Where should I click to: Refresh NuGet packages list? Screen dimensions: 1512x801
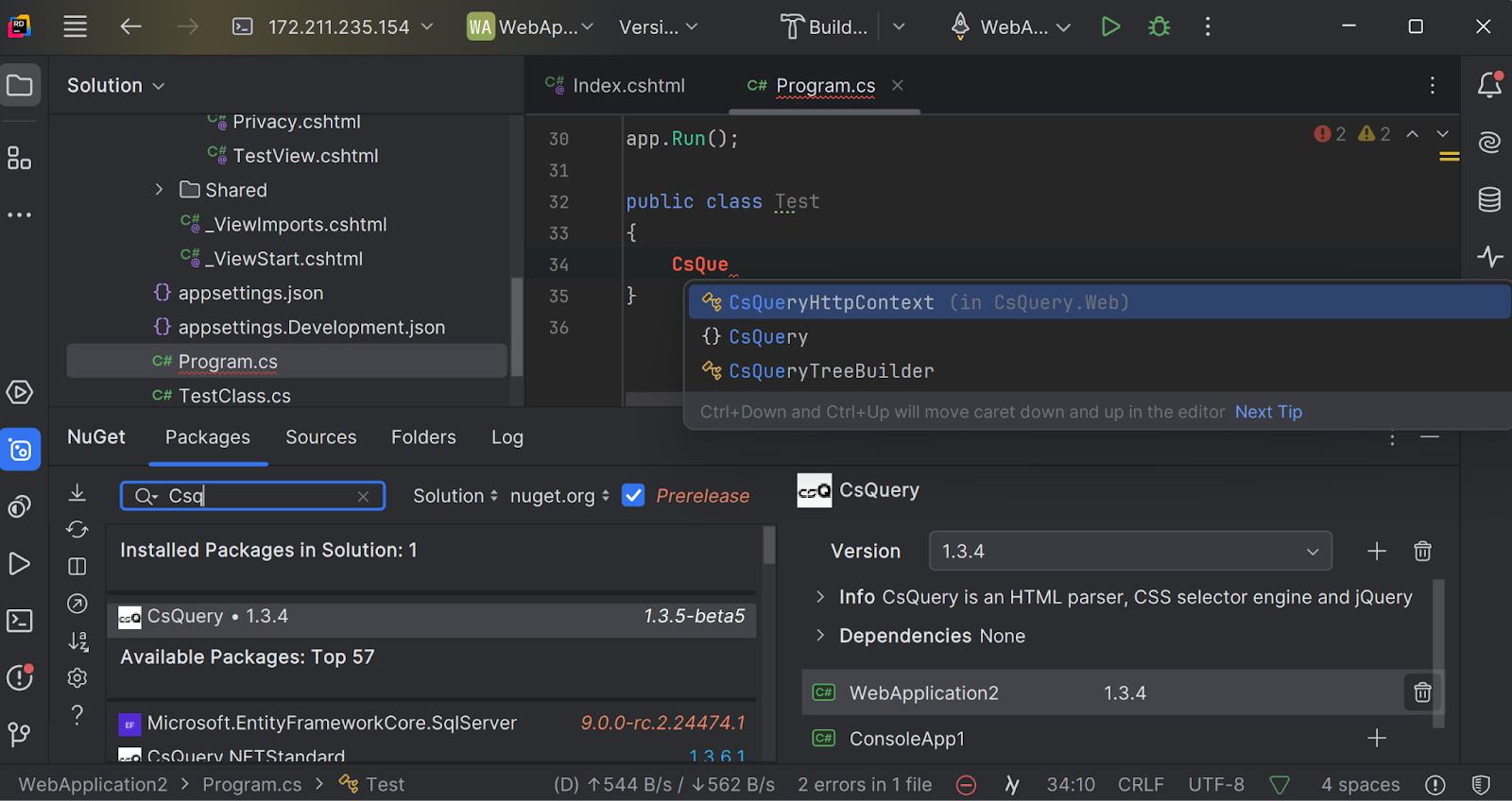[77, 529]
